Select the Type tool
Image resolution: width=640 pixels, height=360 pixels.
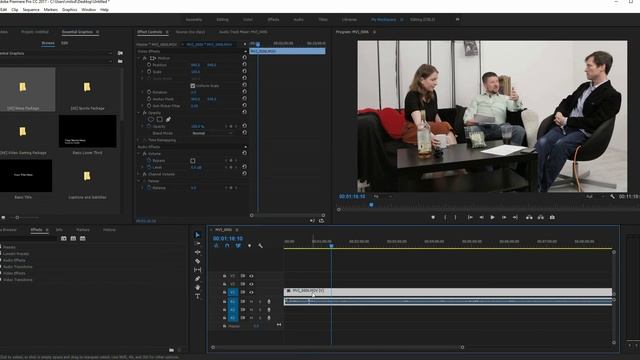(198, 296)
